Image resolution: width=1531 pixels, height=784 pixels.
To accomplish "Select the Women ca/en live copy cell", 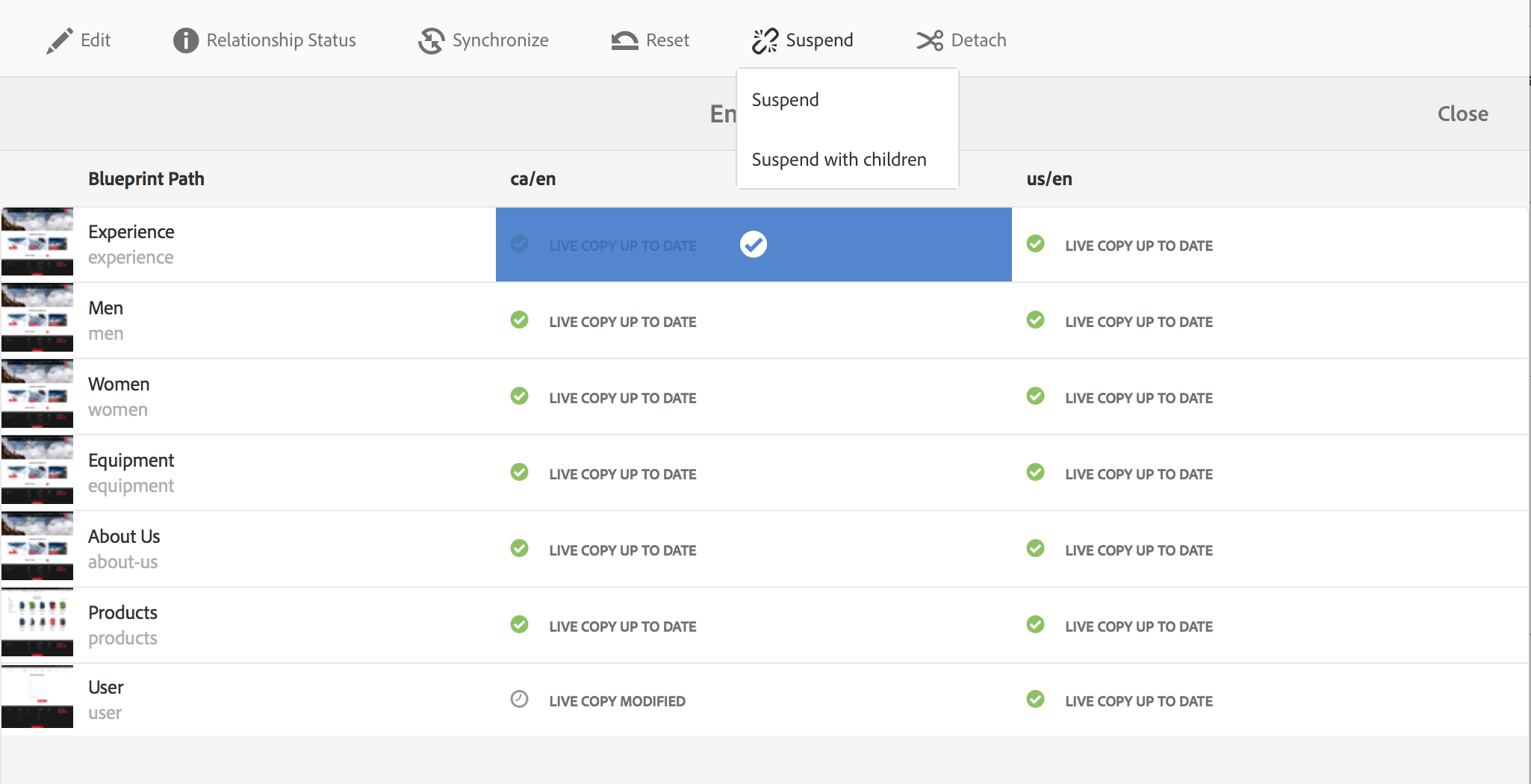I will [x=753, y=397].
